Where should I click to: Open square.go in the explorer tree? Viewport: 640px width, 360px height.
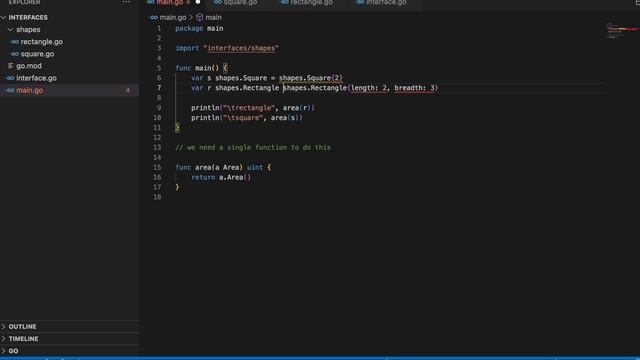[x=37, y=54]
